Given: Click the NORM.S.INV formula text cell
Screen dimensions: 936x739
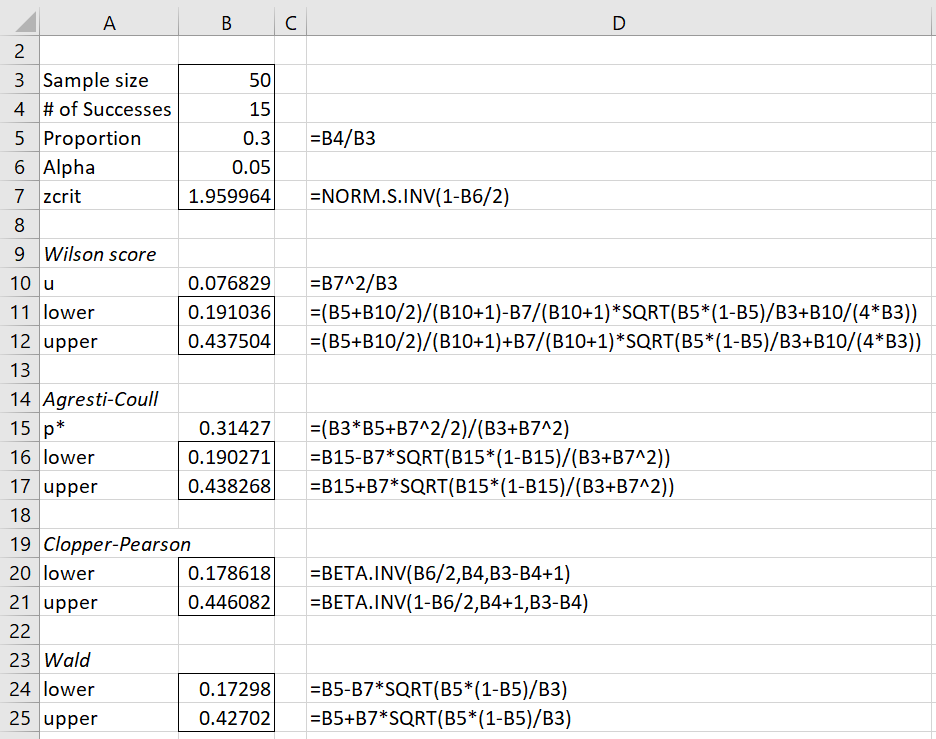Looking at the screenshot, I should coord(619,196).
